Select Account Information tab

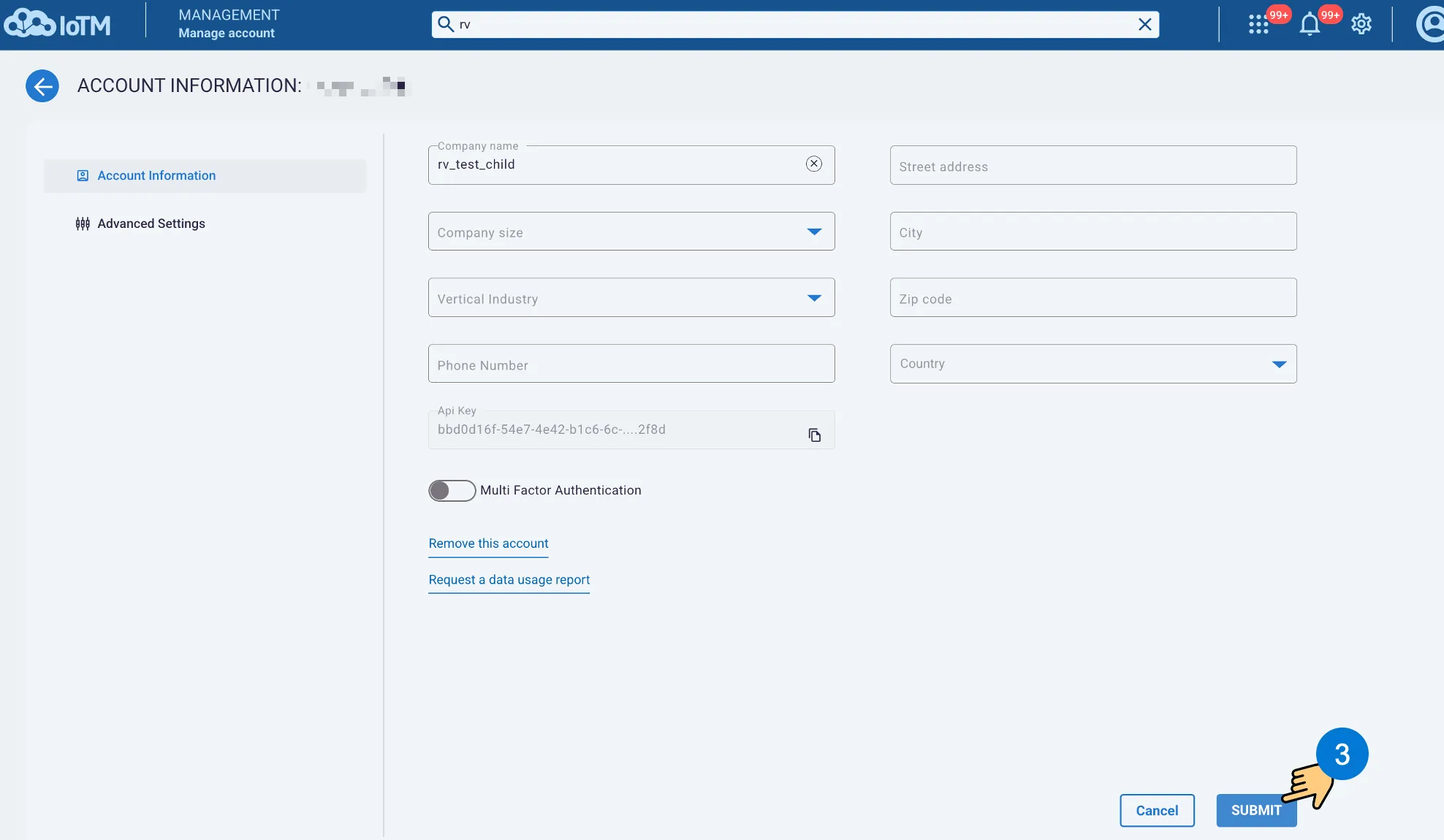coord(205,176)
